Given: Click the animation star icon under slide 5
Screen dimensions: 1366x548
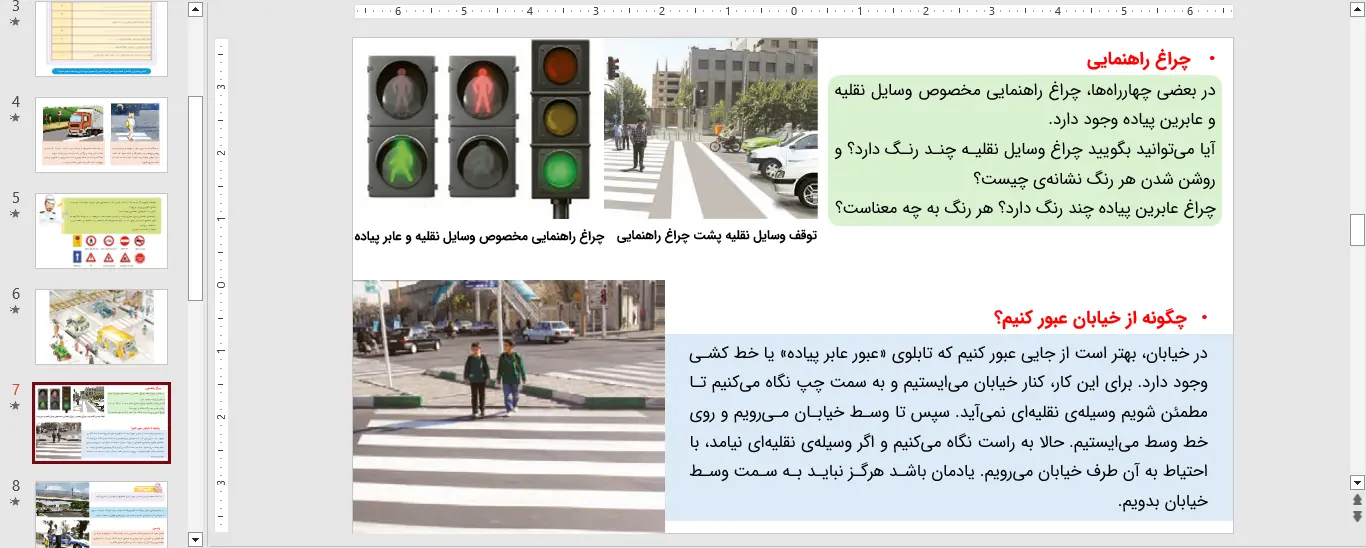Looking at the screenshot, I should [15, 213].
